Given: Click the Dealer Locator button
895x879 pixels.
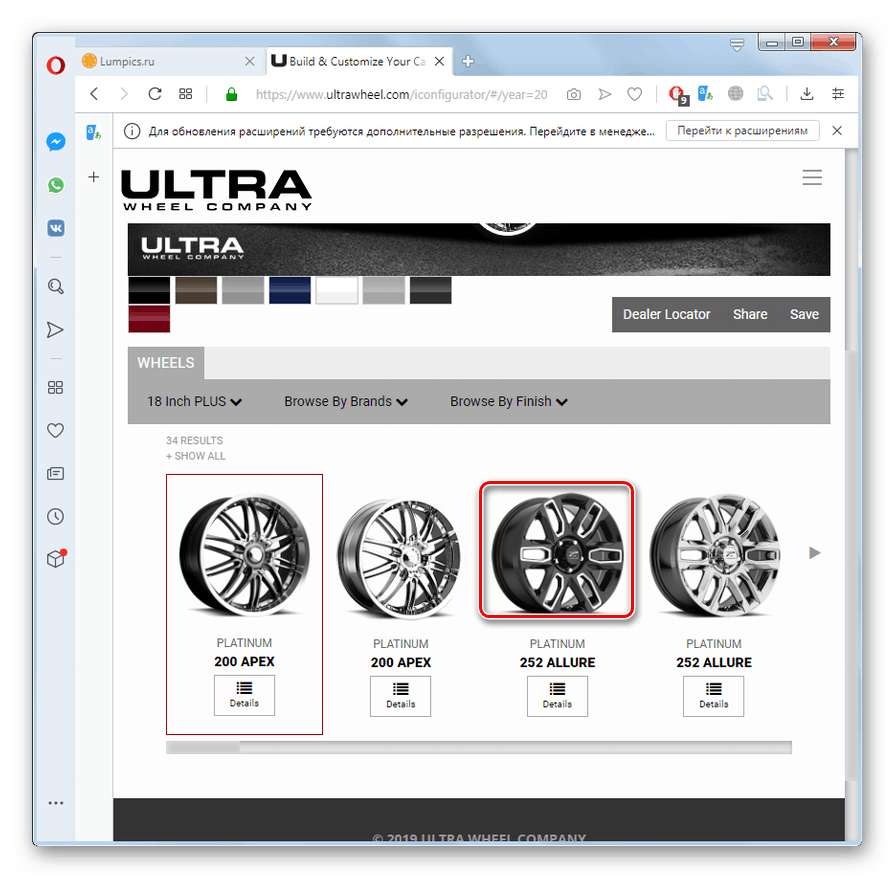Looking at the screenshot, I should click(x=666, y=314).
